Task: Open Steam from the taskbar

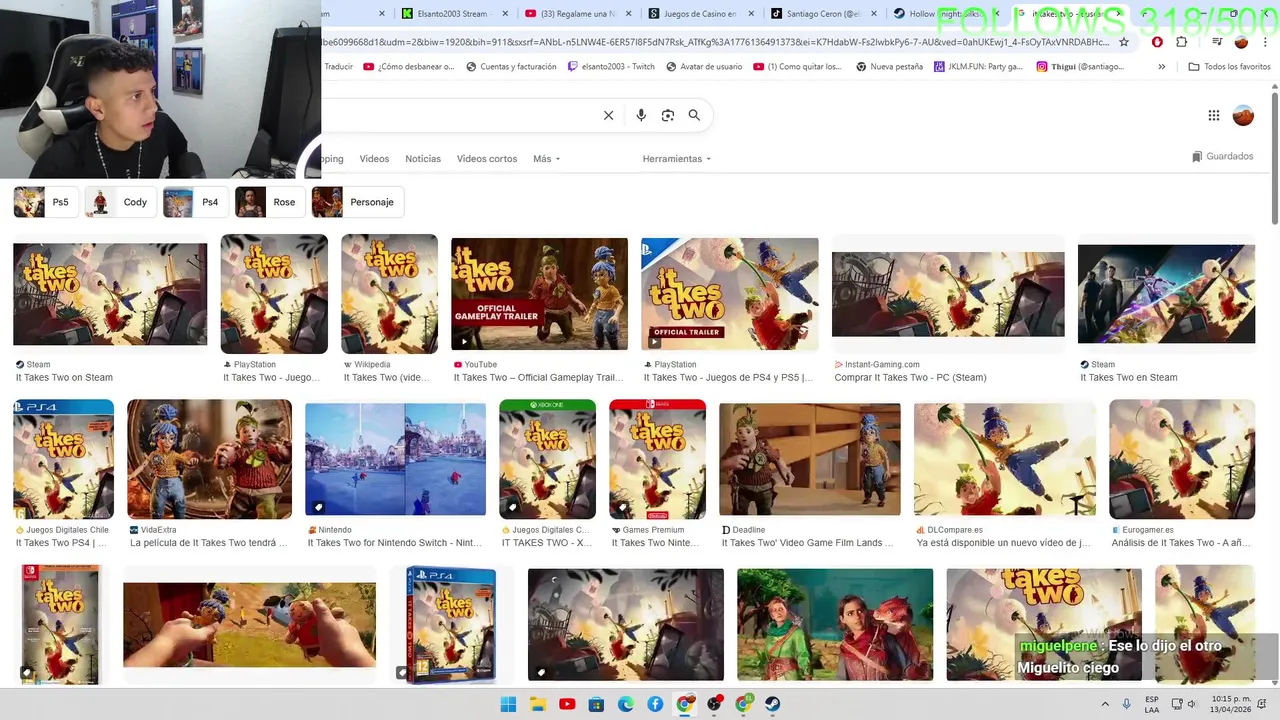Action: click(773, 704)
